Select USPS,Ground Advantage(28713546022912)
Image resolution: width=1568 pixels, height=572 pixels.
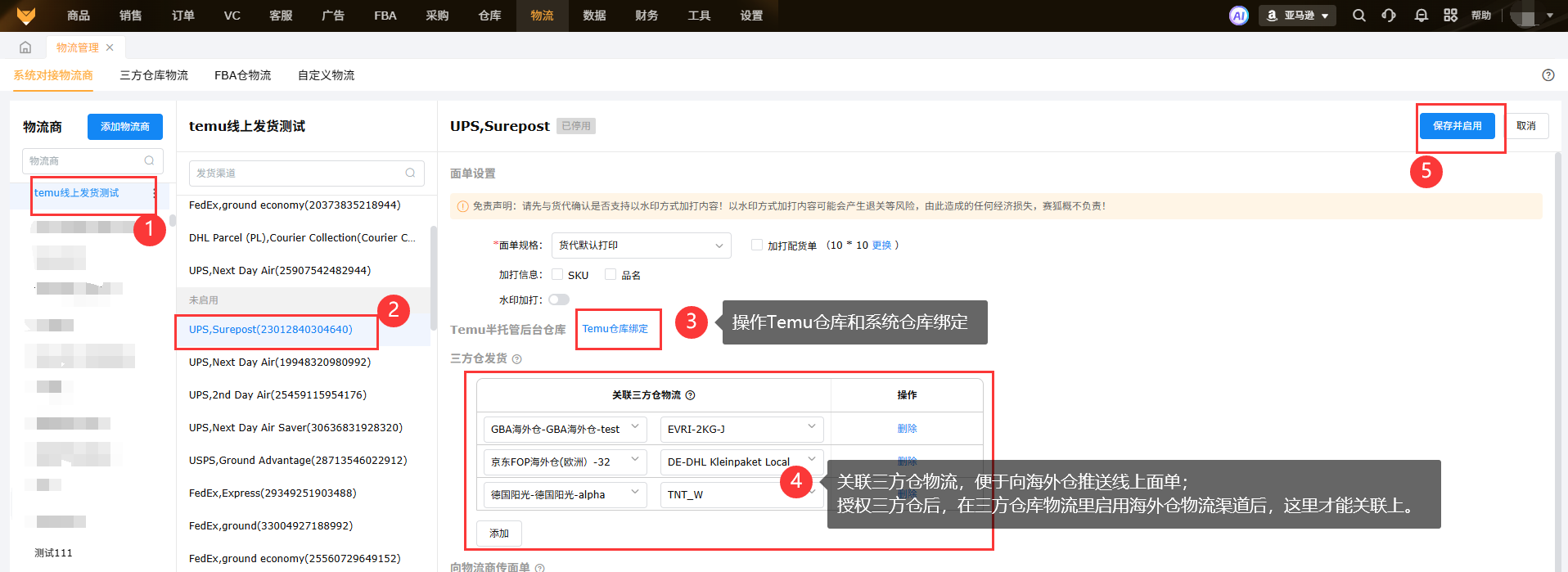(x=298, y=461)
